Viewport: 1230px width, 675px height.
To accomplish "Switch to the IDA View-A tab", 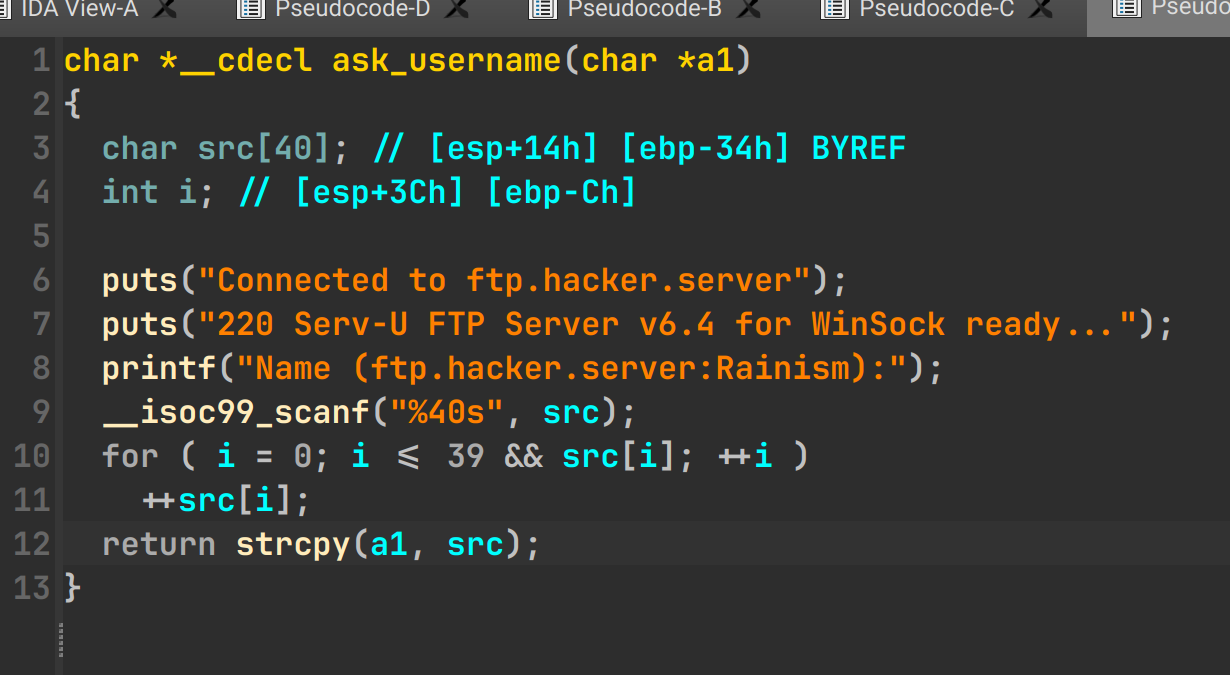I will (79, 9).
